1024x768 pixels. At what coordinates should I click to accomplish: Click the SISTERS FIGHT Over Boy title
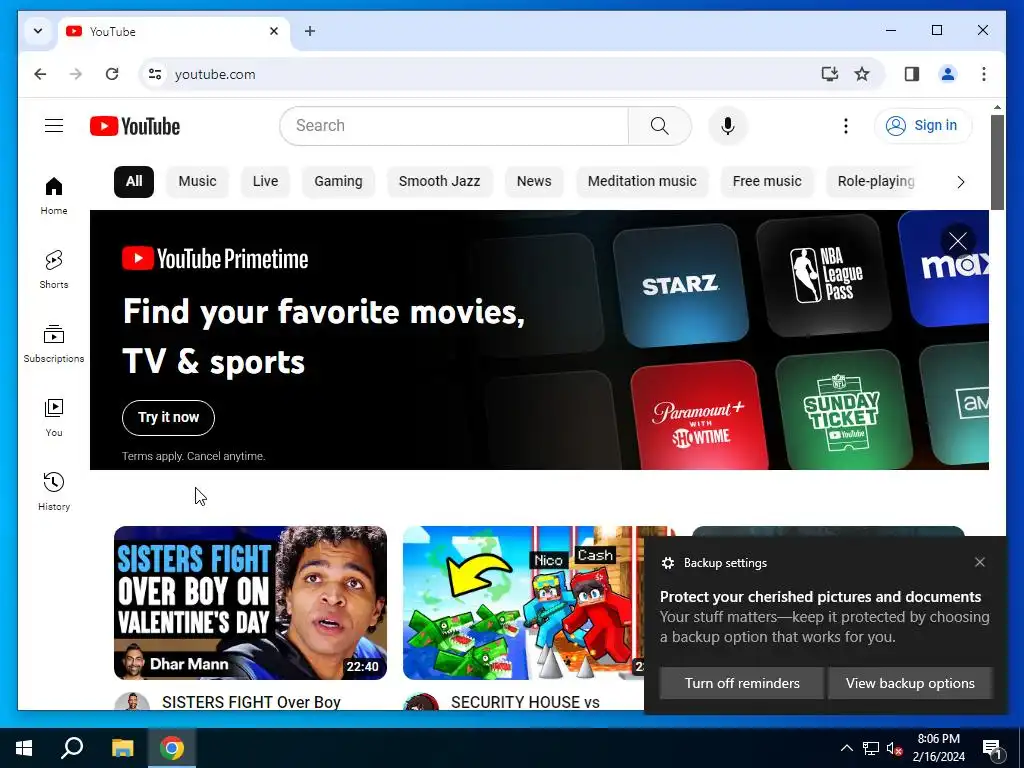point(251,702)
